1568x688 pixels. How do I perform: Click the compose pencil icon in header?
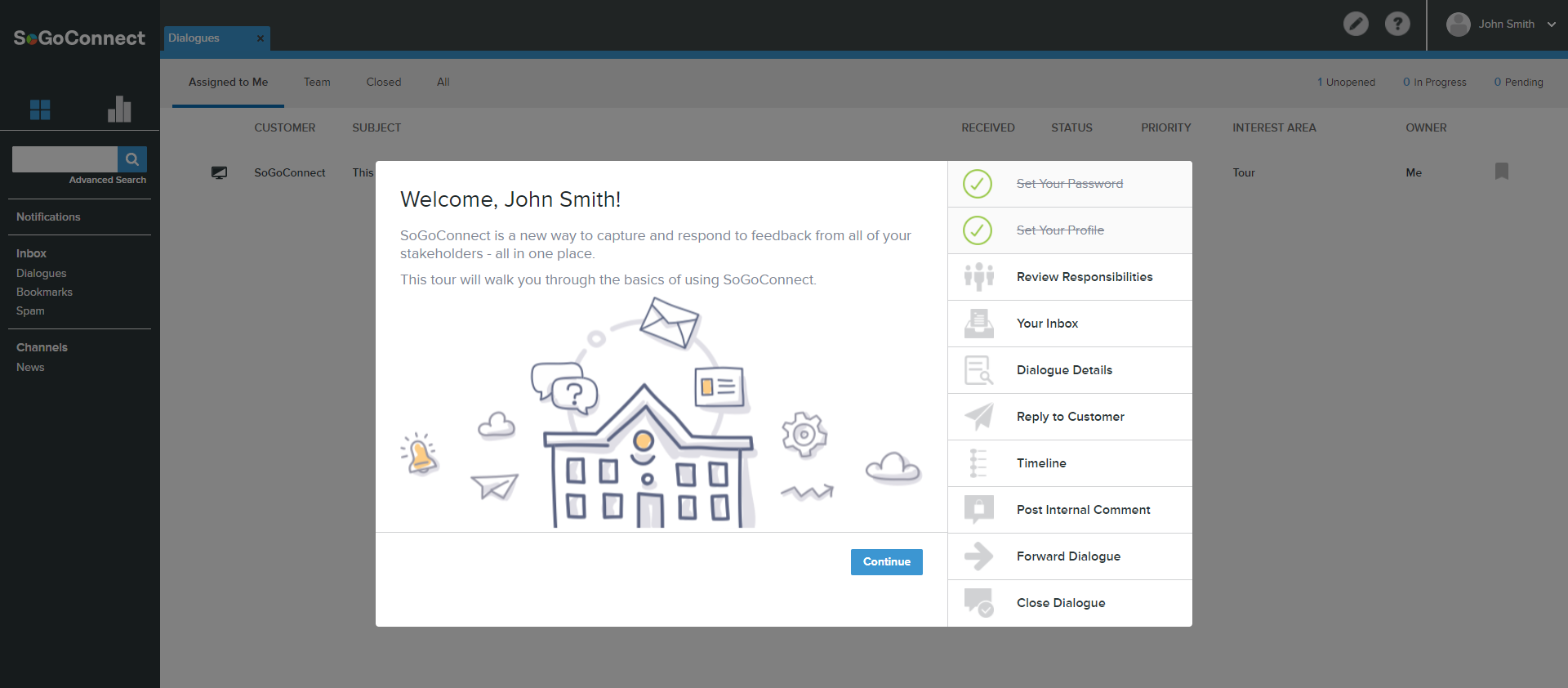1356,24
